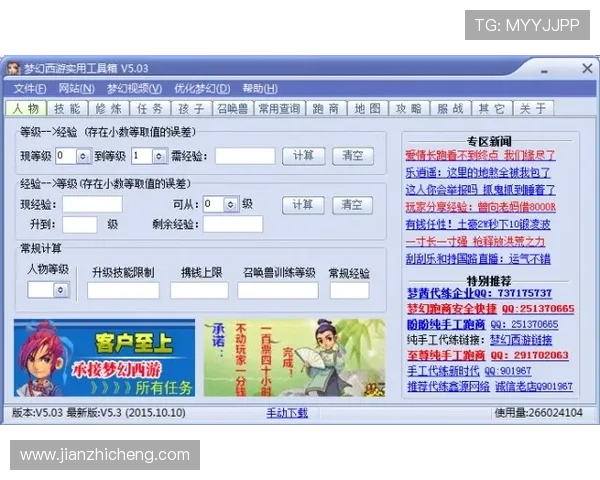Open the 文件(F) menu
The height and width of the screenshot is (480, 600).
(30, 89)
